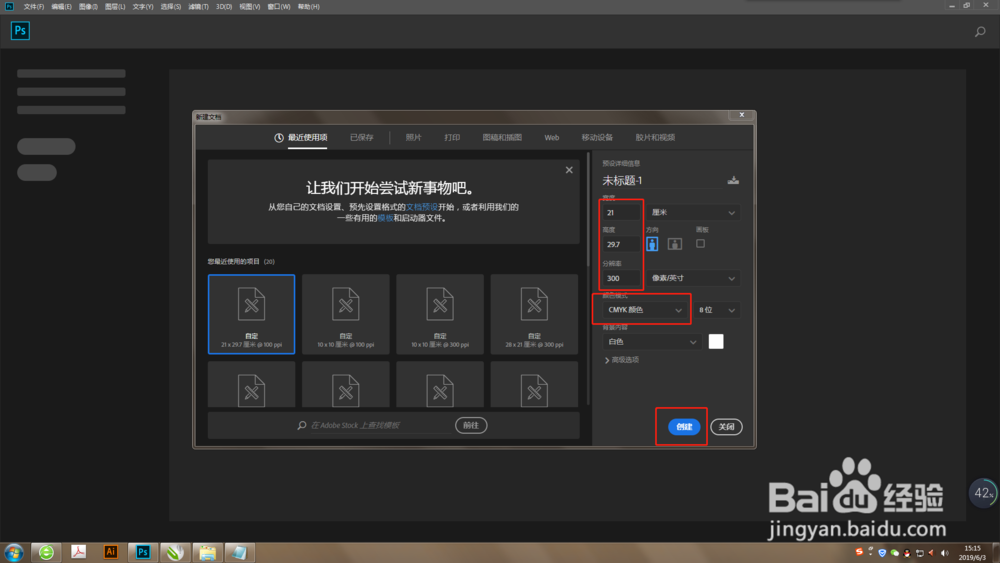Select landscape orientation icon
The width and height of the screenshot is (1000, 563).
pyautogui.click(x=675, y=244)
